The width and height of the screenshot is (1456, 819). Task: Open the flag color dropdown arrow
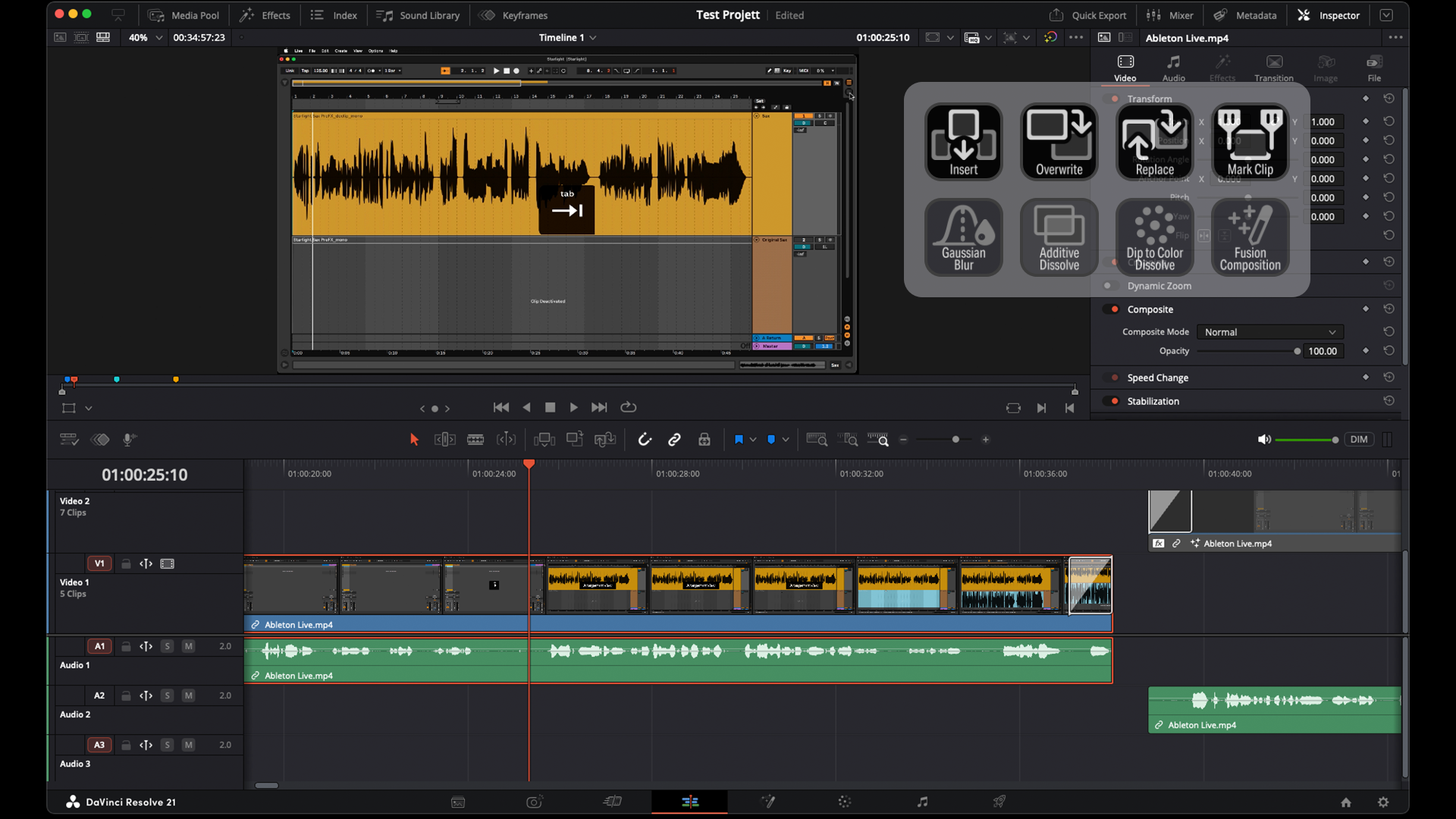(753, 440)
